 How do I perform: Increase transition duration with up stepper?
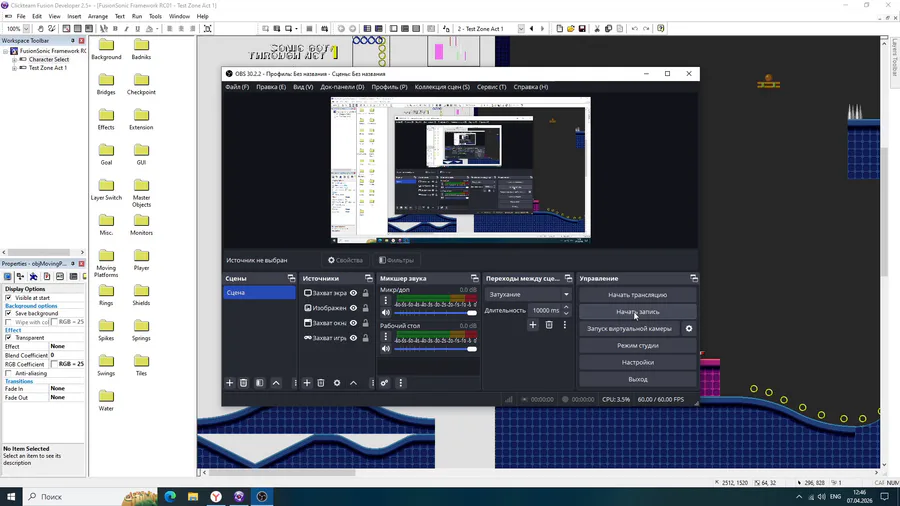(x=566, y=308)
